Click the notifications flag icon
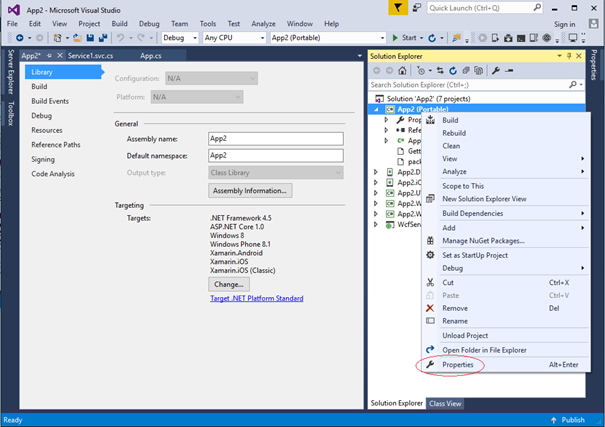The width and height of the screenshot is (605, 427). click(x=398, y=8)
